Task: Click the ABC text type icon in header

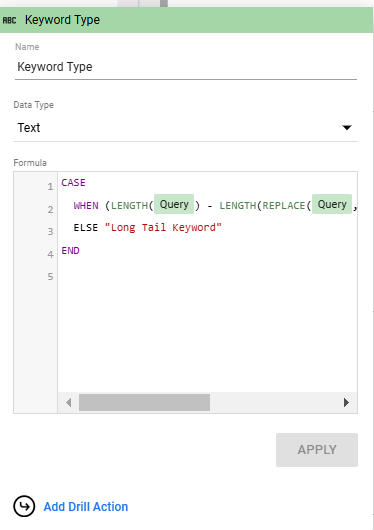Action: [x=9, y=20]
